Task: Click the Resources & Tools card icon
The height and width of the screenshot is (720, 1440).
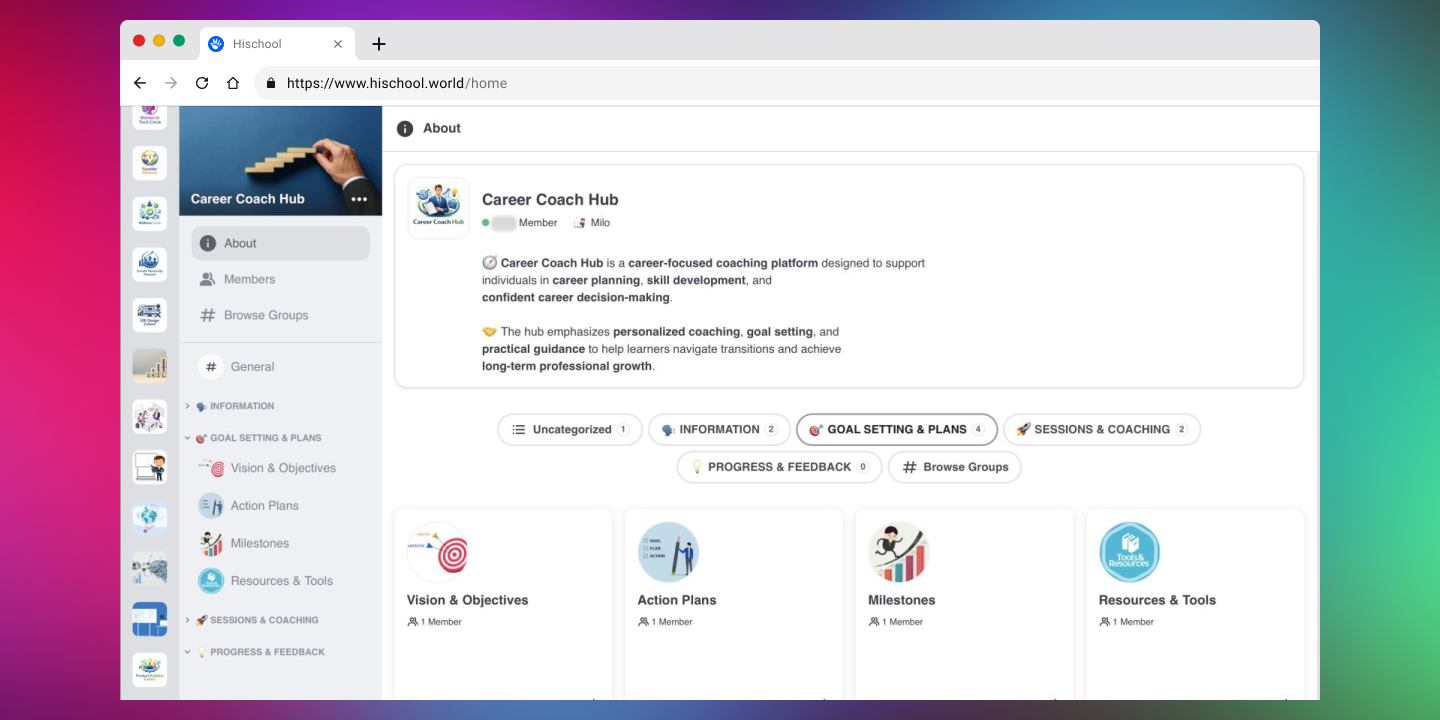Action: 1129,552
